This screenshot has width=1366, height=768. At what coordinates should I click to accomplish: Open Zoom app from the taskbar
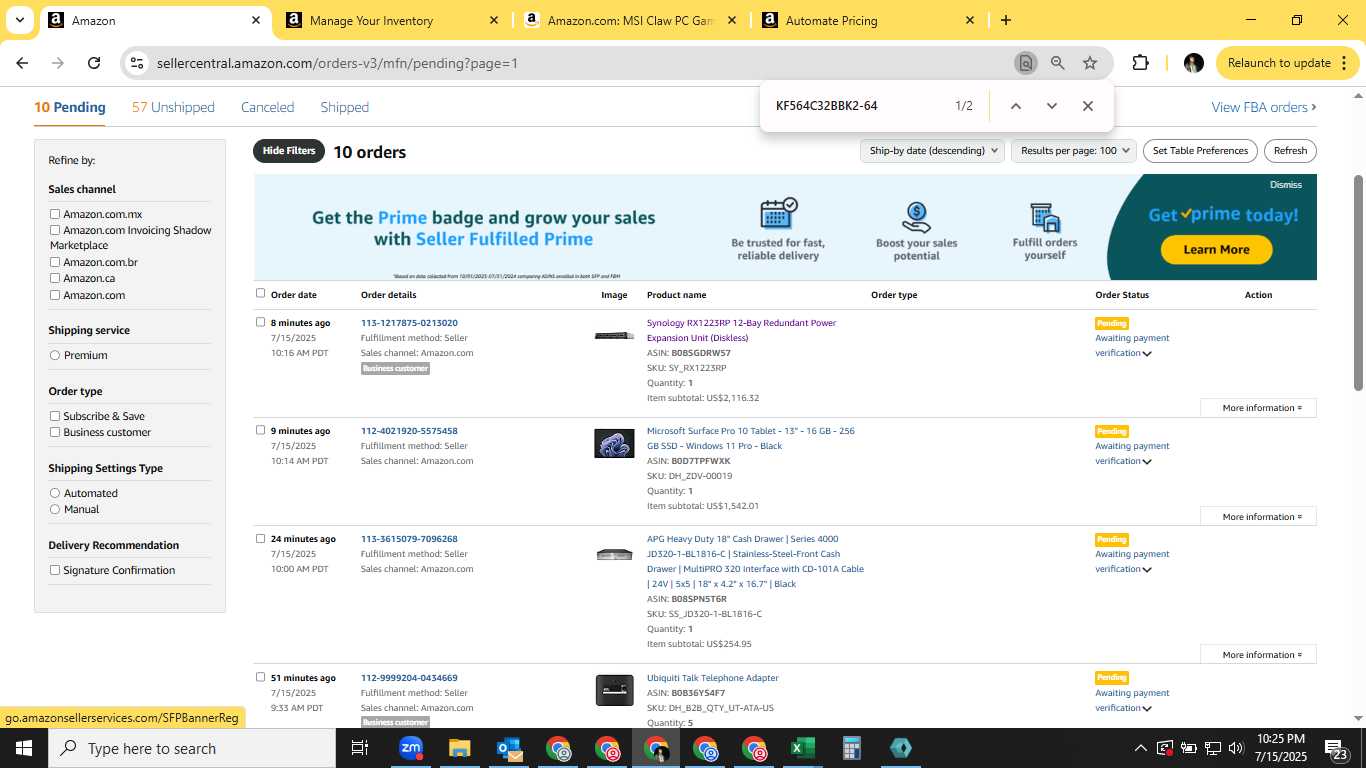[410, 748]
